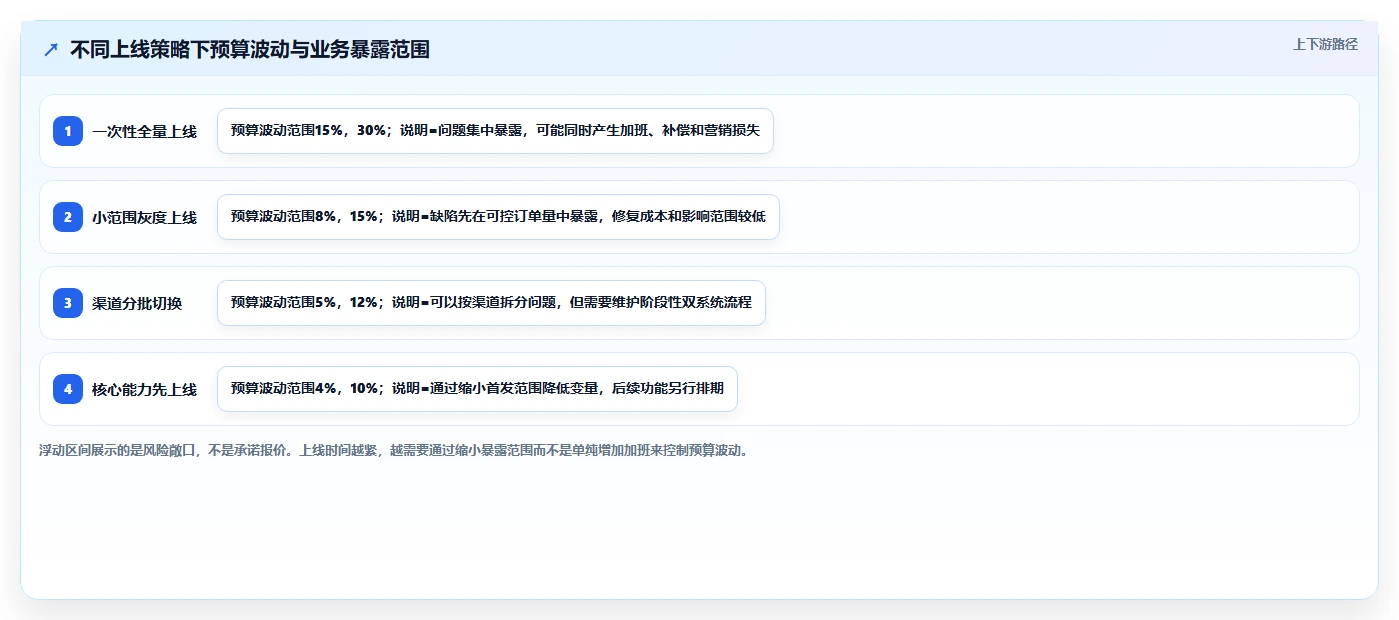The height and width of the screenshot is (620, 1399).
Task: Select the 渠道分批切换 strategy label
Action: point(137,303)
